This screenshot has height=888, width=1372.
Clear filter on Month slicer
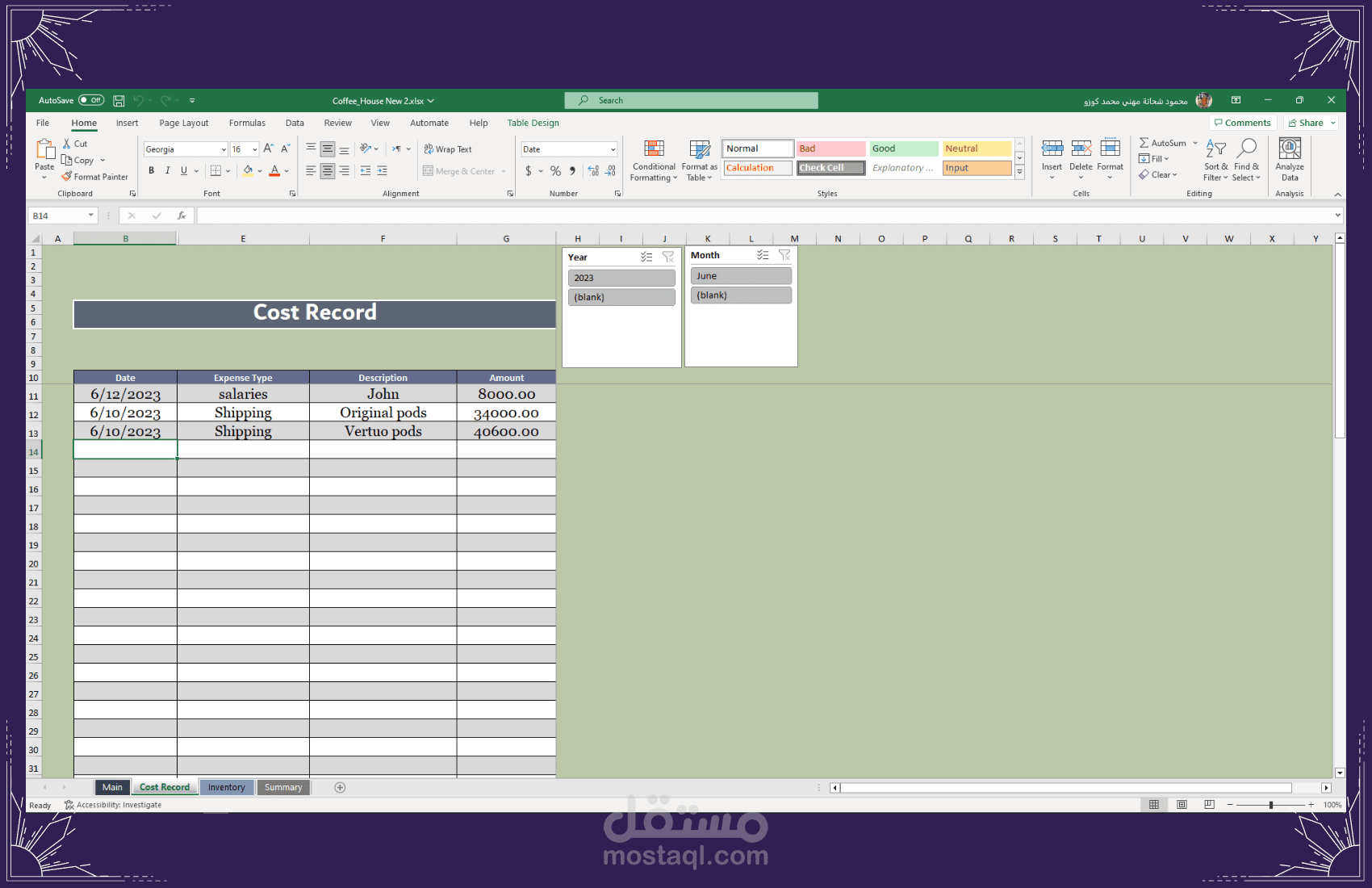784,255
